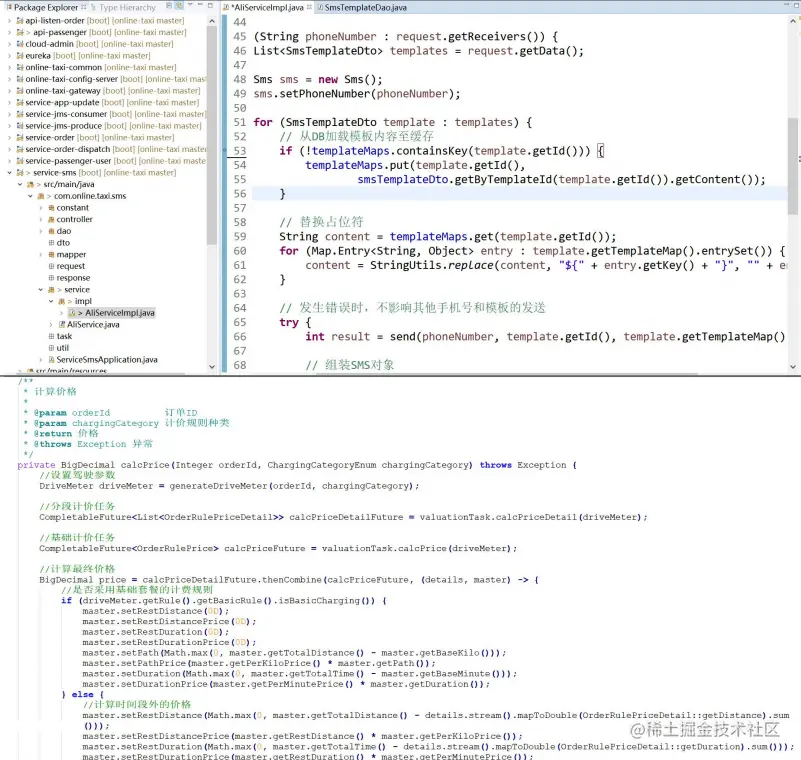Click the service-sms project icon
Image resolution: width=801 pixels, height=760 pixels.
click(20, 173)
